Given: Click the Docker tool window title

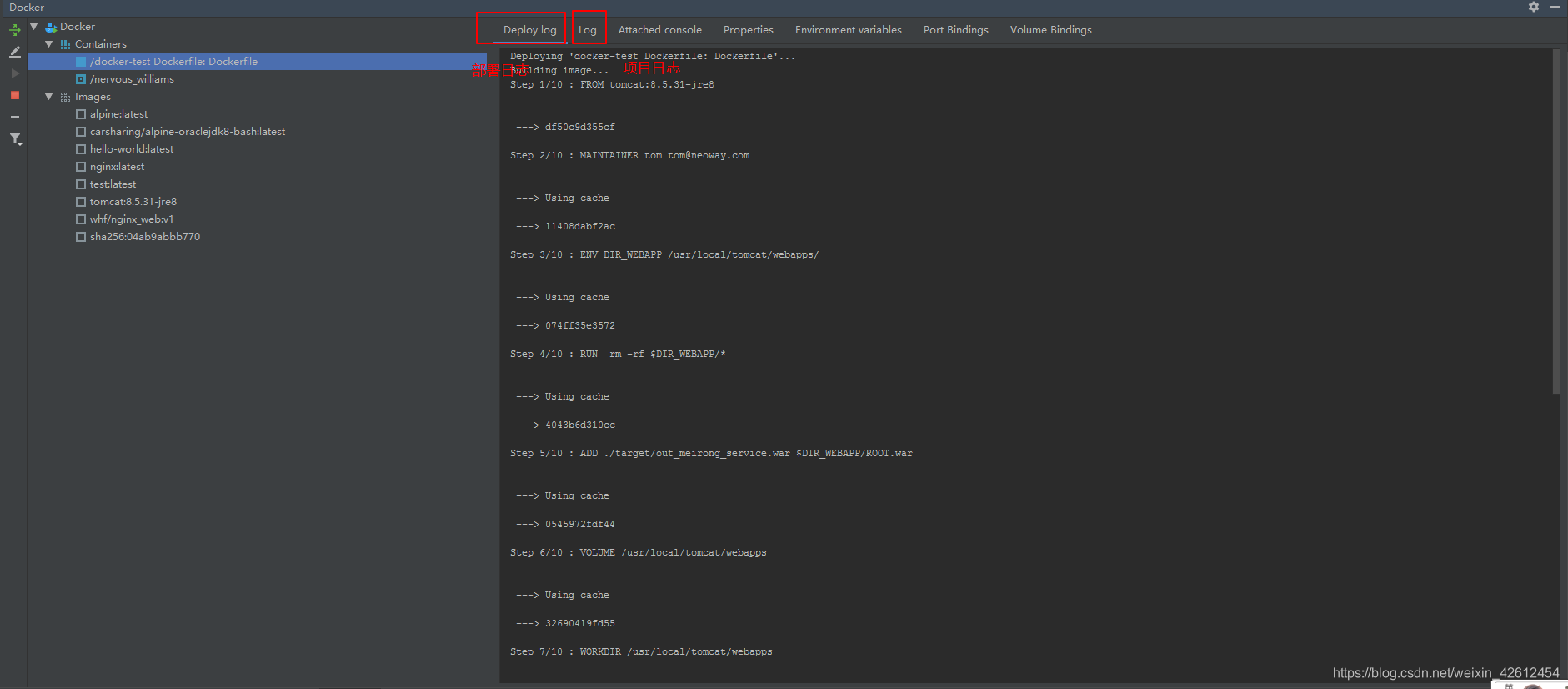Looking at the screenshot, I should tap(27, 8).
